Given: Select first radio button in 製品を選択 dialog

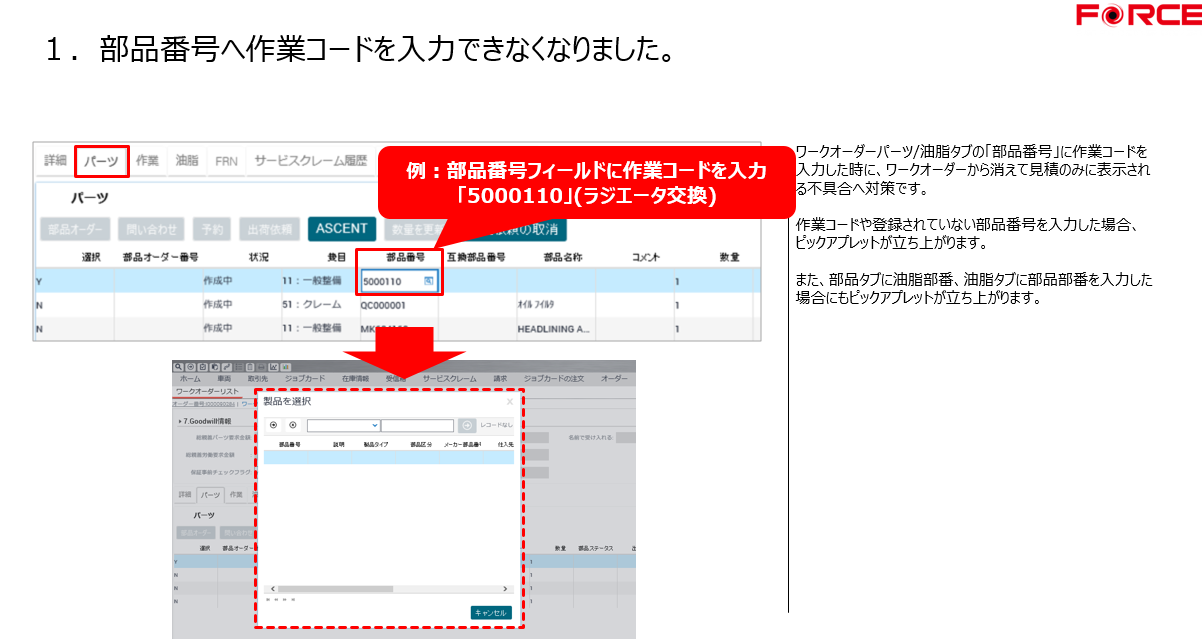Looking at the screenshot, I should [274, 425].
